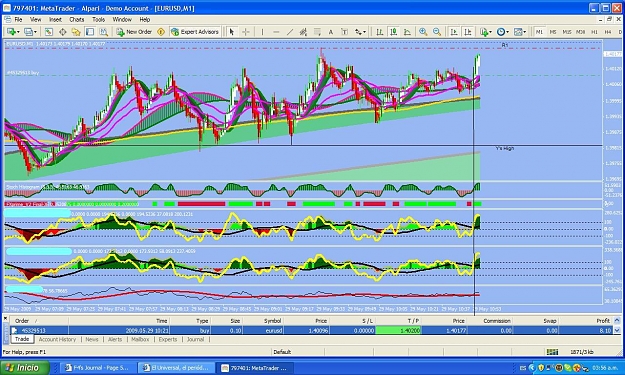This screenshot has width=625, height=375.
Task: Open MetaEditor via yellow diamond icon
Action: [x=161, y=32]
